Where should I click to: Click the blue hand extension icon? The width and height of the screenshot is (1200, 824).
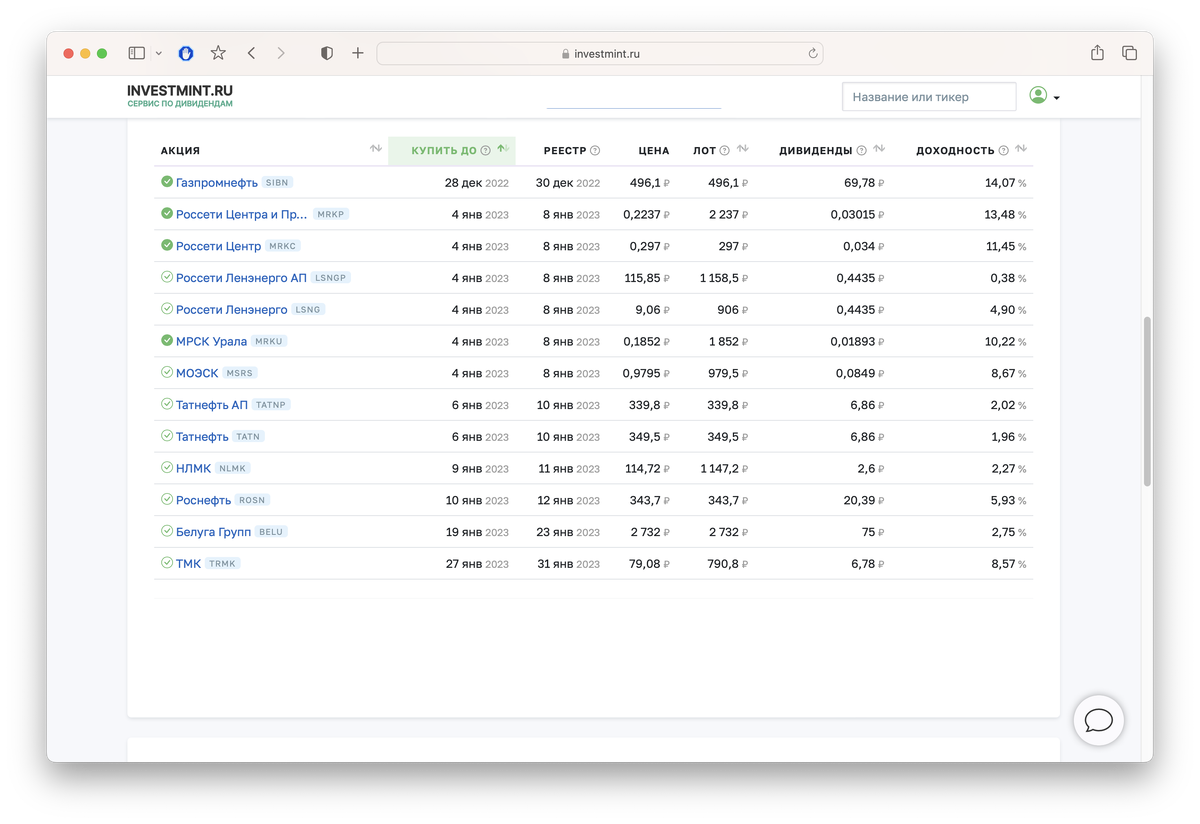[186, 53]
